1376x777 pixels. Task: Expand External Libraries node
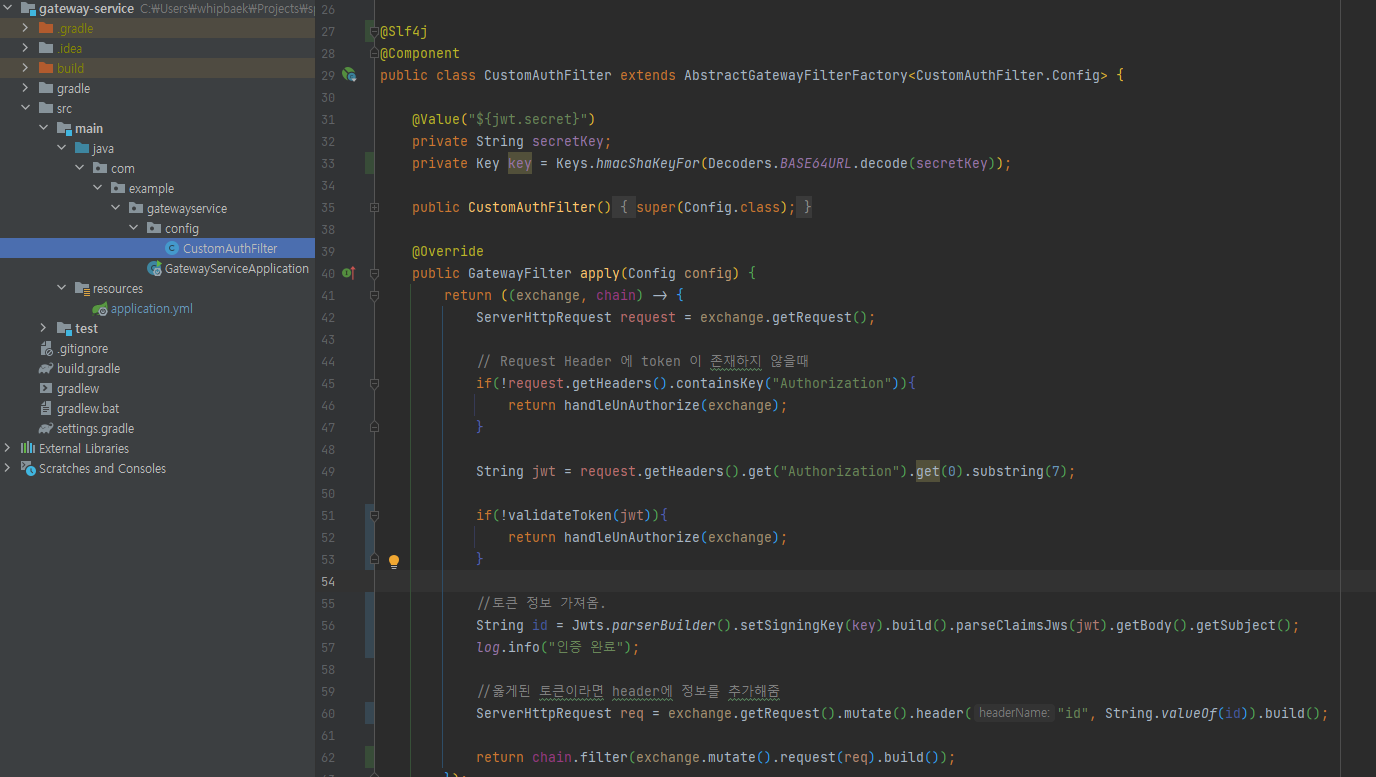[9, 448]
